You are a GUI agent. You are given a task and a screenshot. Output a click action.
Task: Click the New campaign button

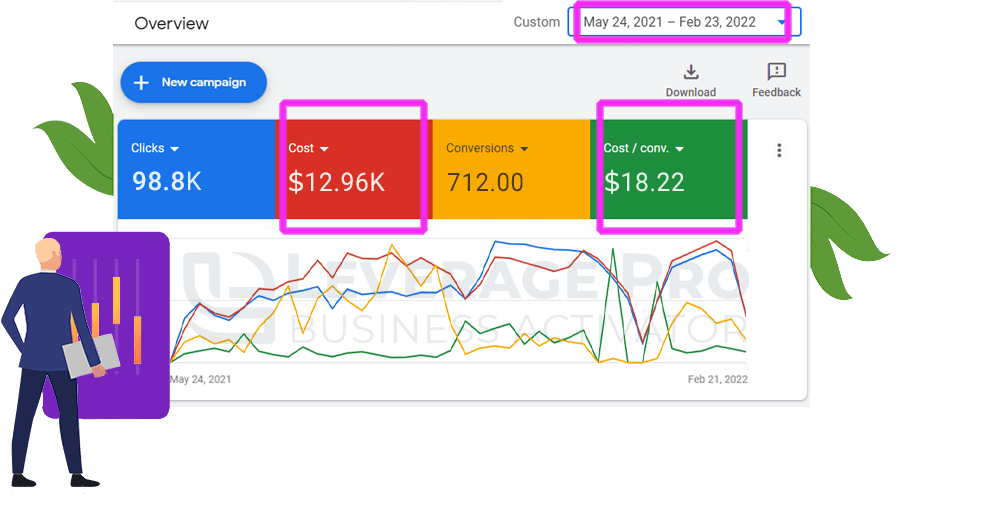pos(193,82)
